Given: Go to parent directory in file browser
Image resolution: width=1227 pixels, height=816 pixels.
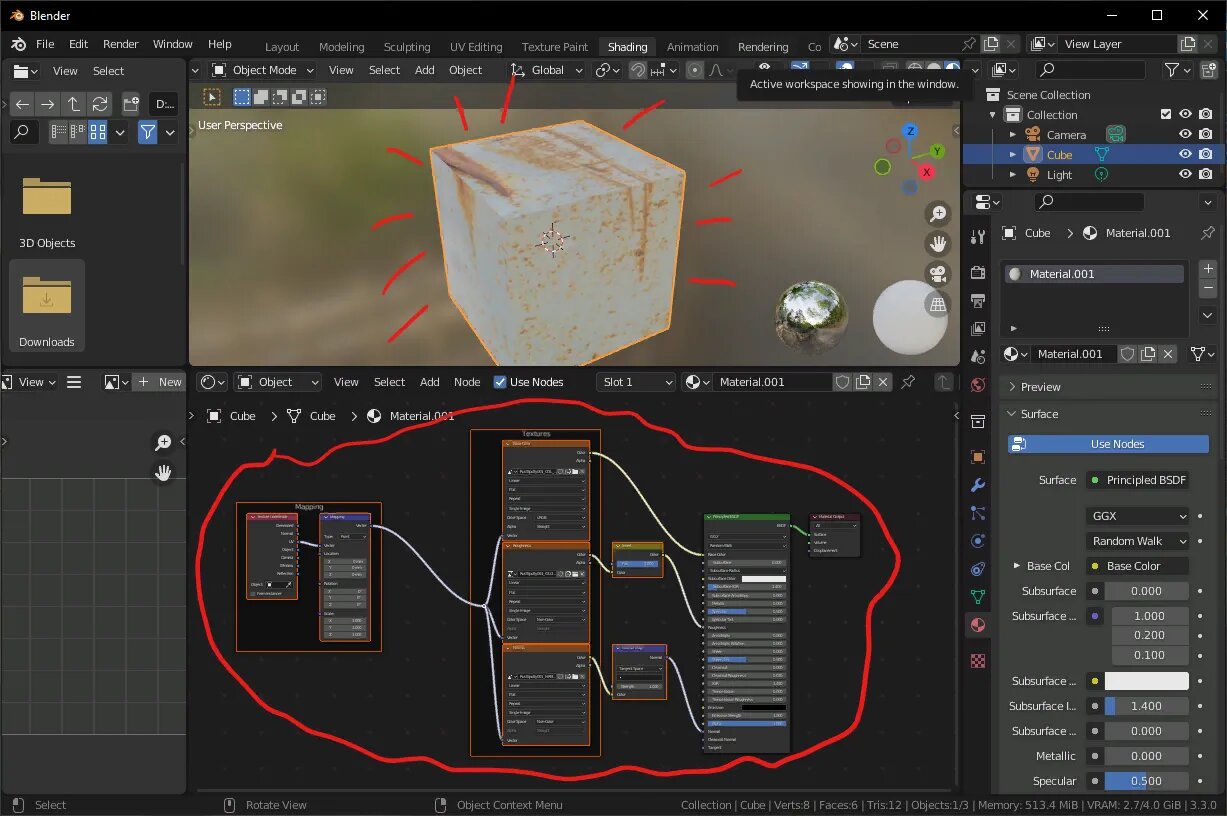Looking at the screenshot, I should pyautogui.click(x=74, y=104).
